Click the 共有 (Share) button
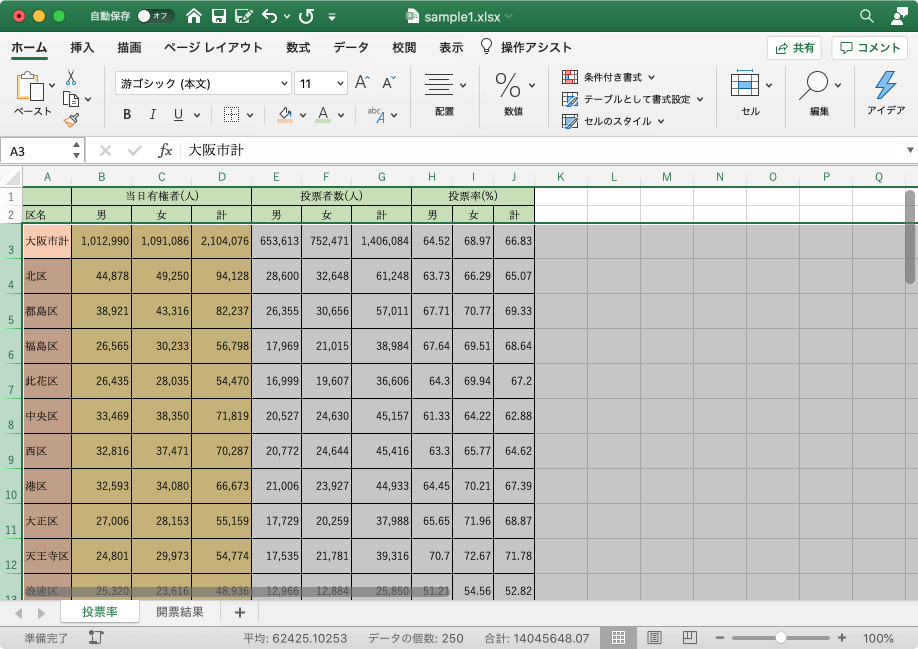 (x=794, y=47)
